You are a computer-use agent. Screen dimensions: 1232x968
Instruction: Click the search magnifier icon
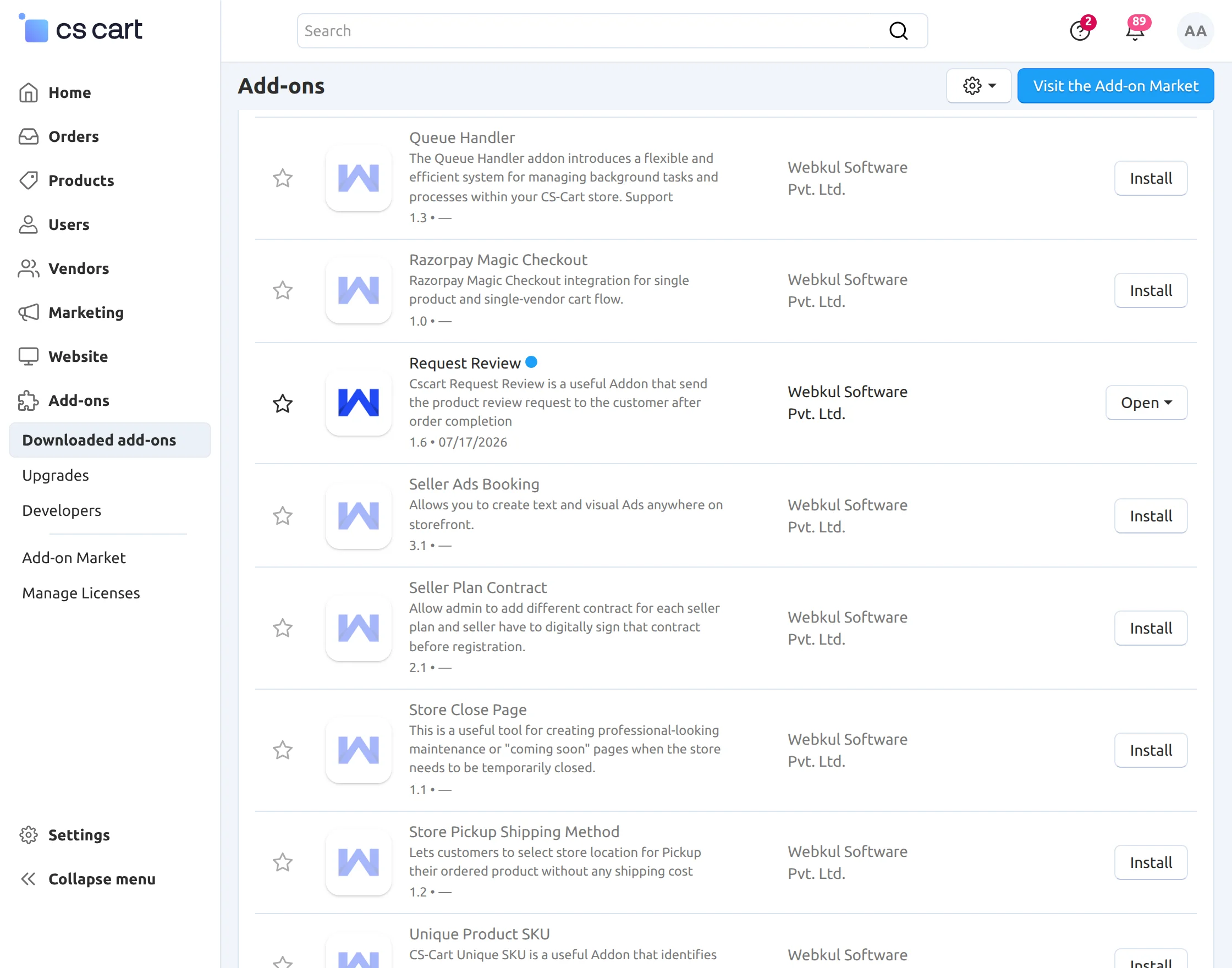point(898,31)
